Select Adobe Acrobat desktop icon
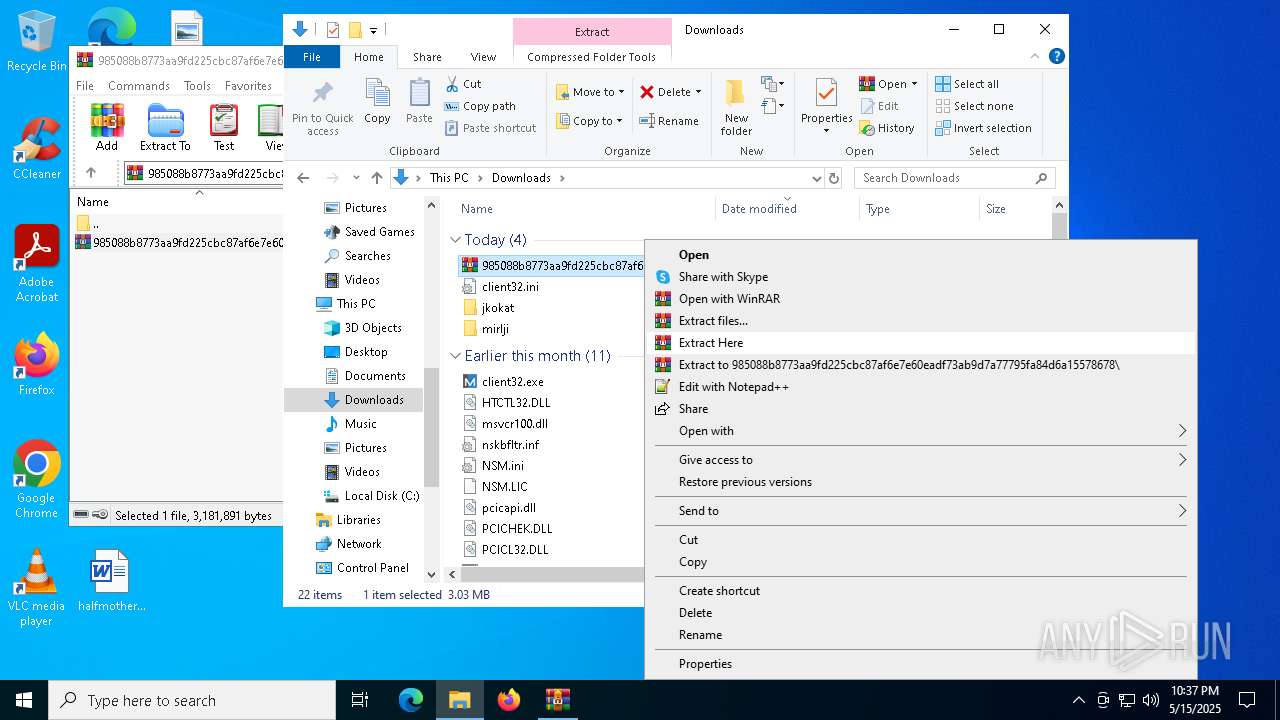The image size is (1280, 720). point(37,263)
